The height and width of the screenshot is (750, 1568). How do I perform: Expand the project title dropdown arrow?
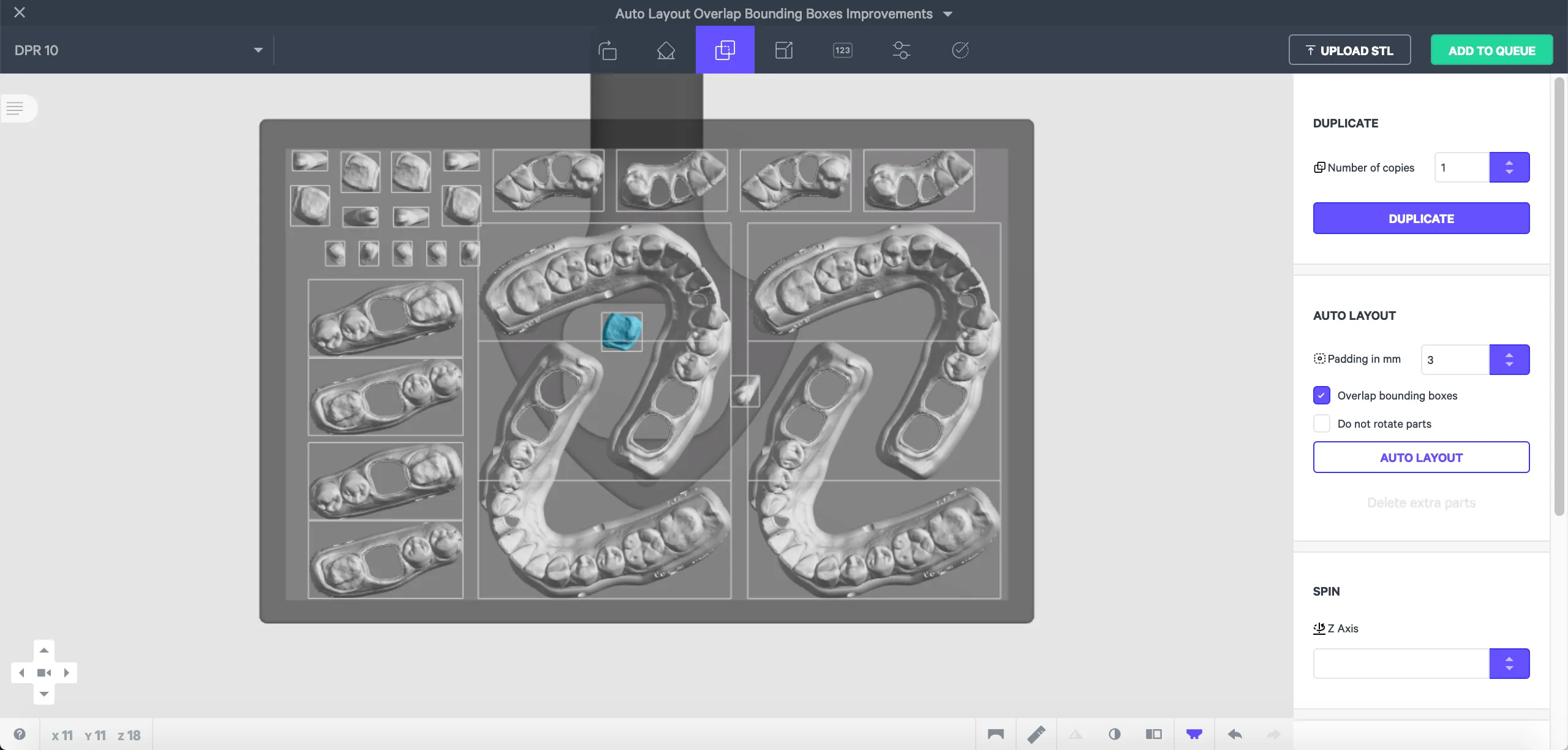948,14
